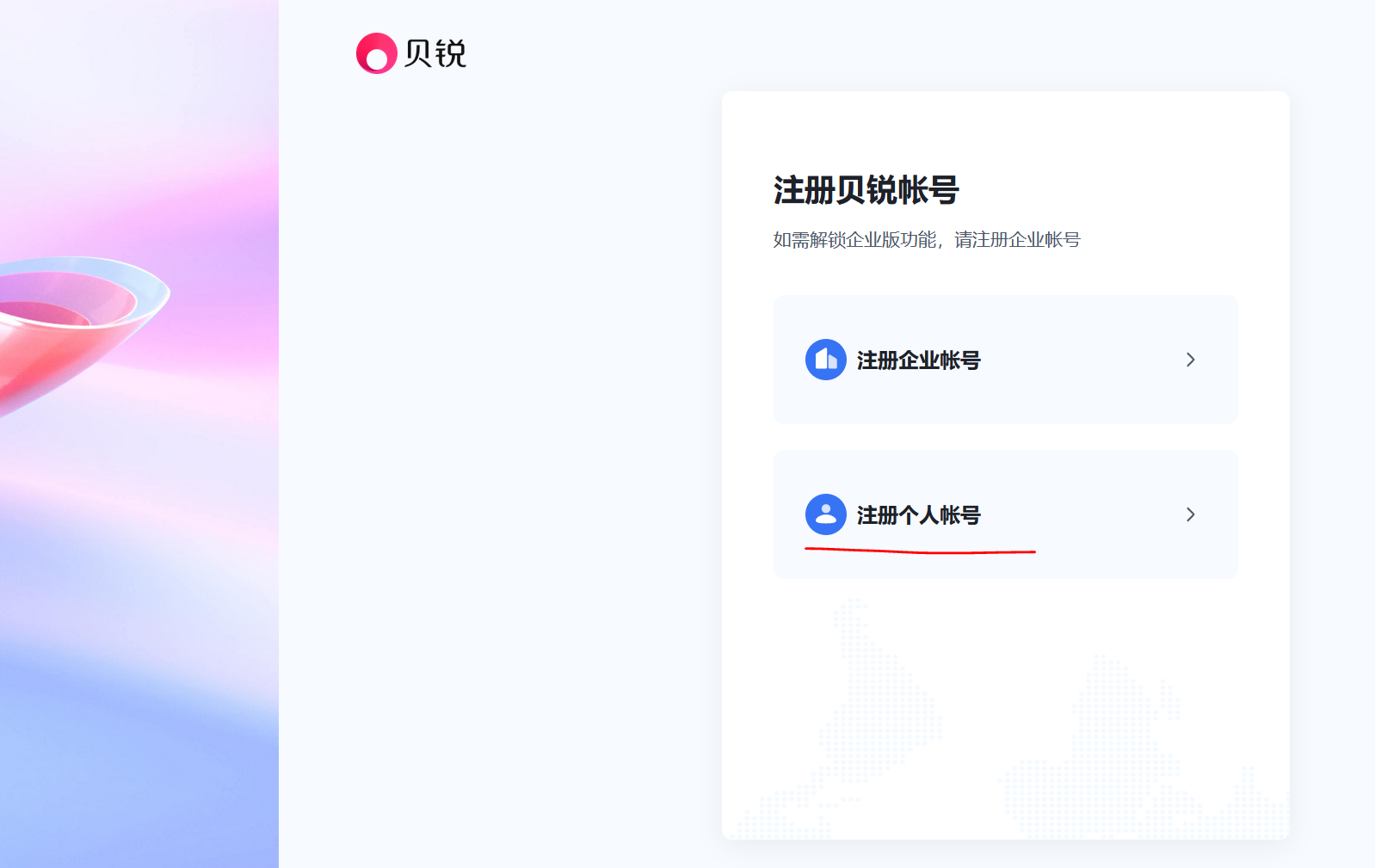Open the chevron arrow beside 注册企业帐号
The height and width of the screenshot is (868, 1375).
pyautogui.click(x=1191, y=360)
